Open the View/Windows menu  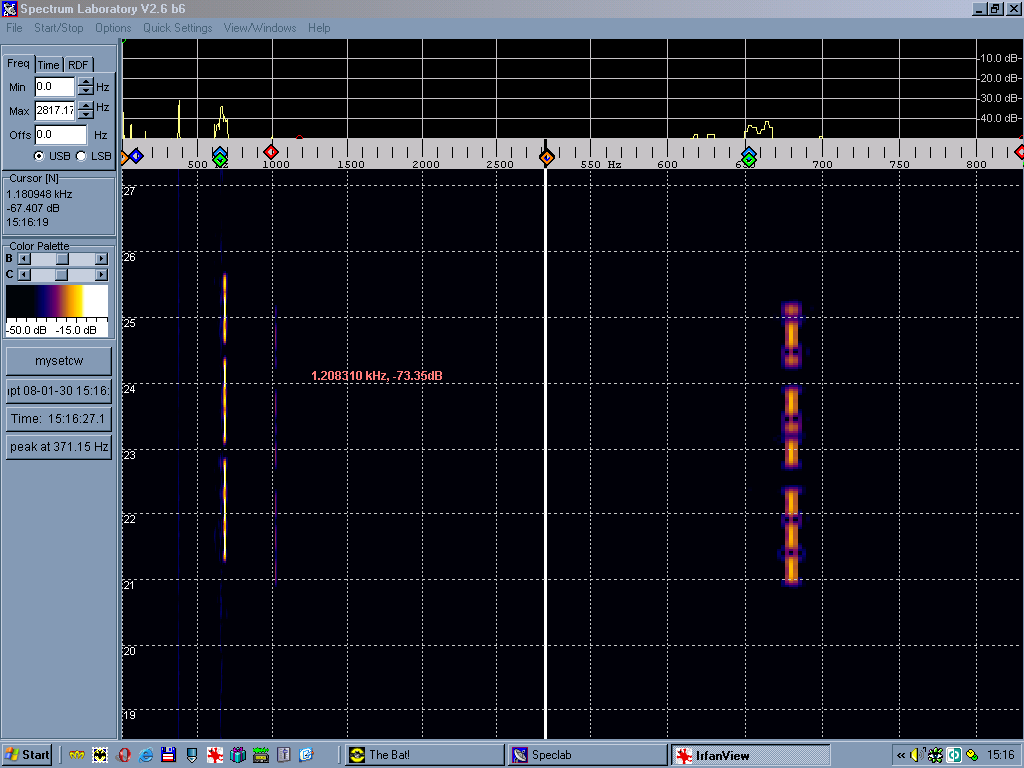point(260,28)
